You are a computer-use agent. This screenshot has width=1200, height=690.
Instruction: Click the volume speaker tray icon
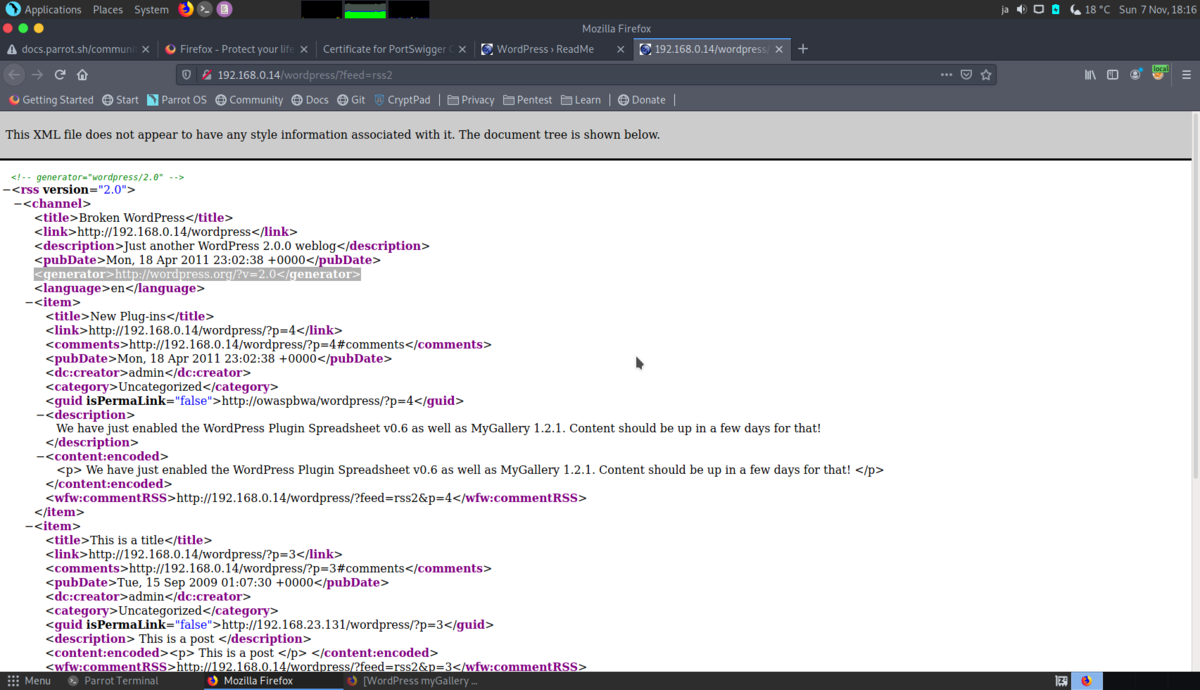[1021, 9]
